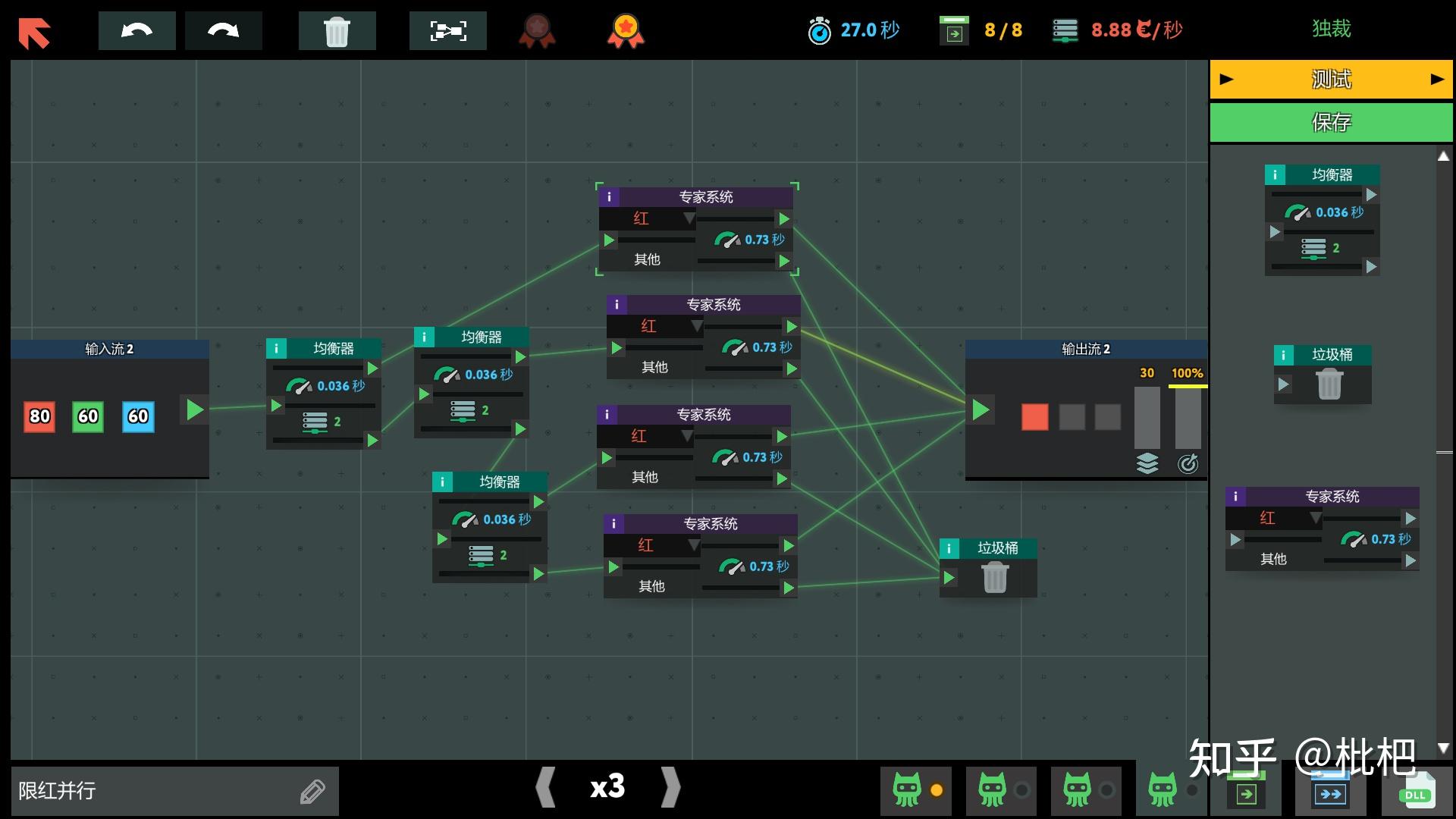Click the stopwatch timer icon
The height and width of the screenshot is (819, 1456).
point(819,30)
